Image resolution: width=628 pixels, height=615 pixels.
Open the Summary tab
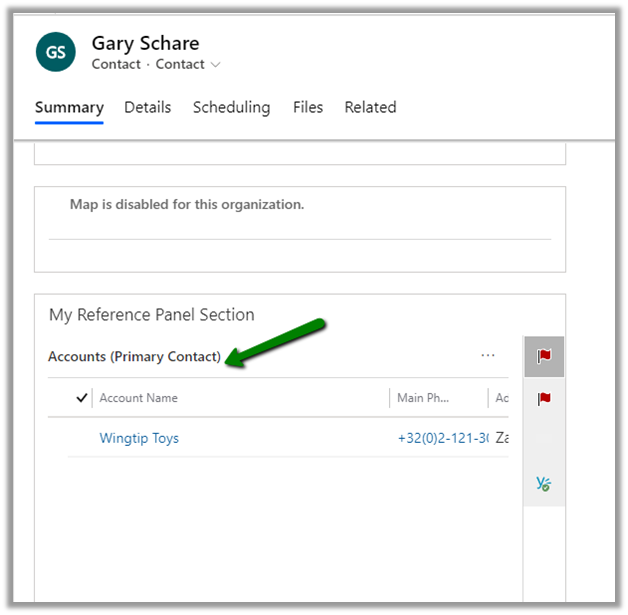[x=69, y=107]
